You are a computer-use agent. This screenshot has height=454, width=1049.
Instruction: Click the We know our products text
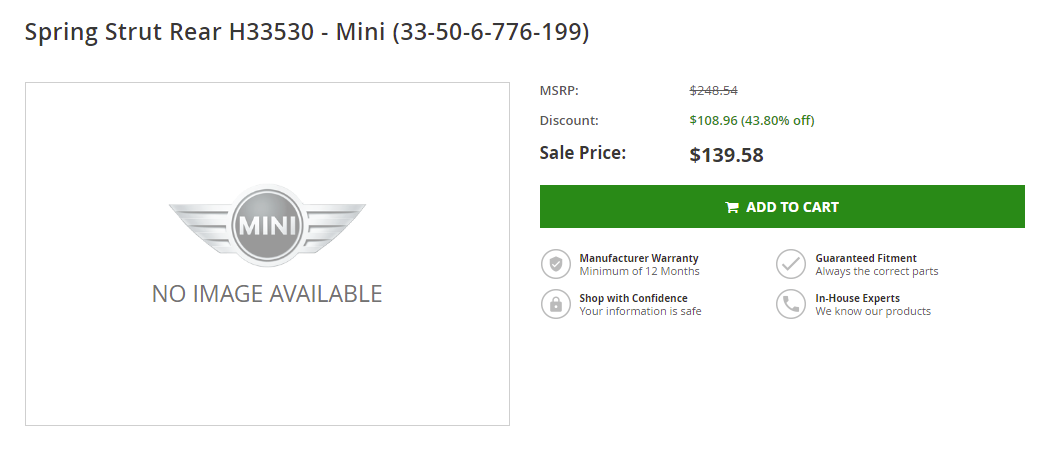click(872, 312)
